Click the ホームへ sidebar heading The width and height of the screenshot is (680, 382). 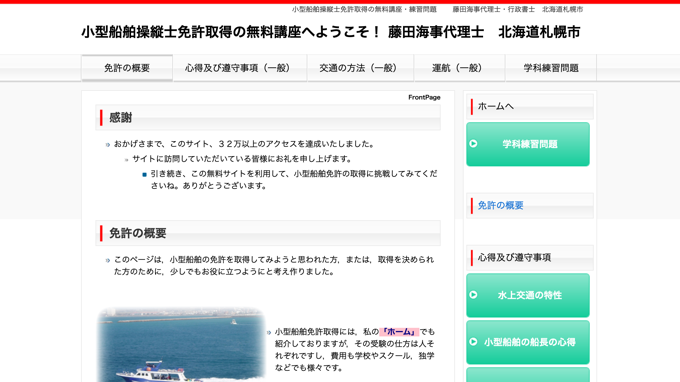pos(495,106)
